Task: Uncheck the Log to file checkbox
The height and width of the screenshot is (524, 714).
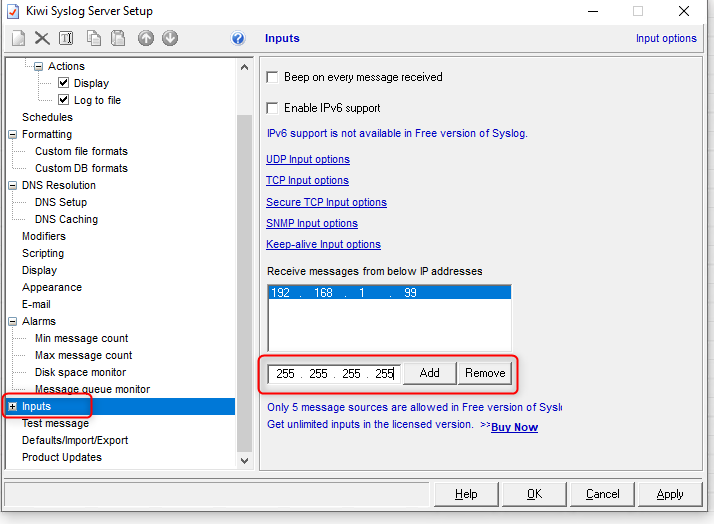Action: (x=64, y=100)
